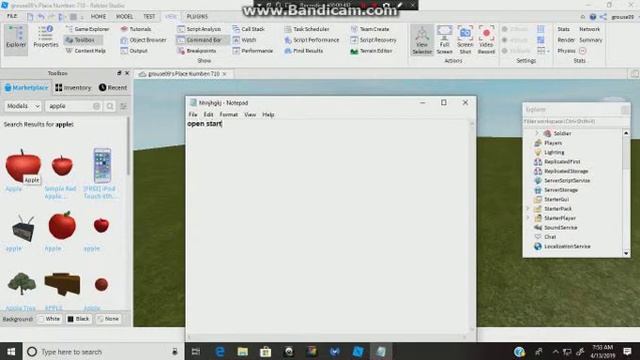Open Toolbox search filter options
The height and width of the screenshot is (360, 640).
(x=123, y=106)
